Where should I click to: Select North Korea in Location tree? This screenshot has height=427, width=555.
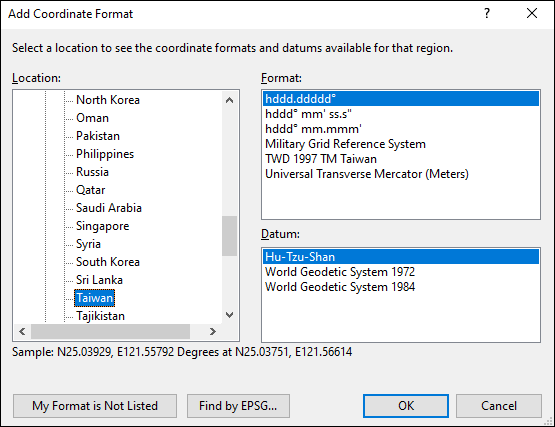pos(108,100)
